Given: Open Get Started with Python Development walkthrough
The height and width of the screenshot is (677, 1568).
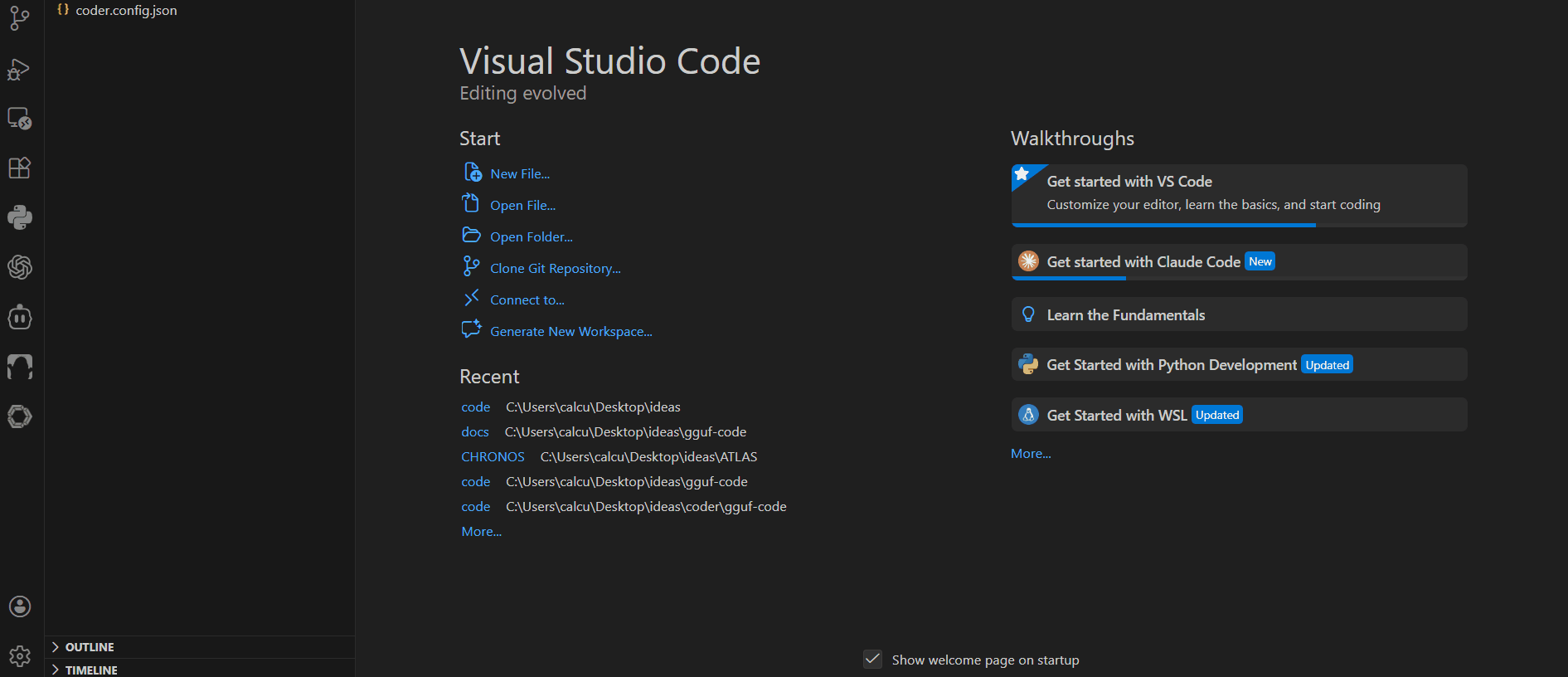Looking at the screenshot, I should pos(1239,364).
